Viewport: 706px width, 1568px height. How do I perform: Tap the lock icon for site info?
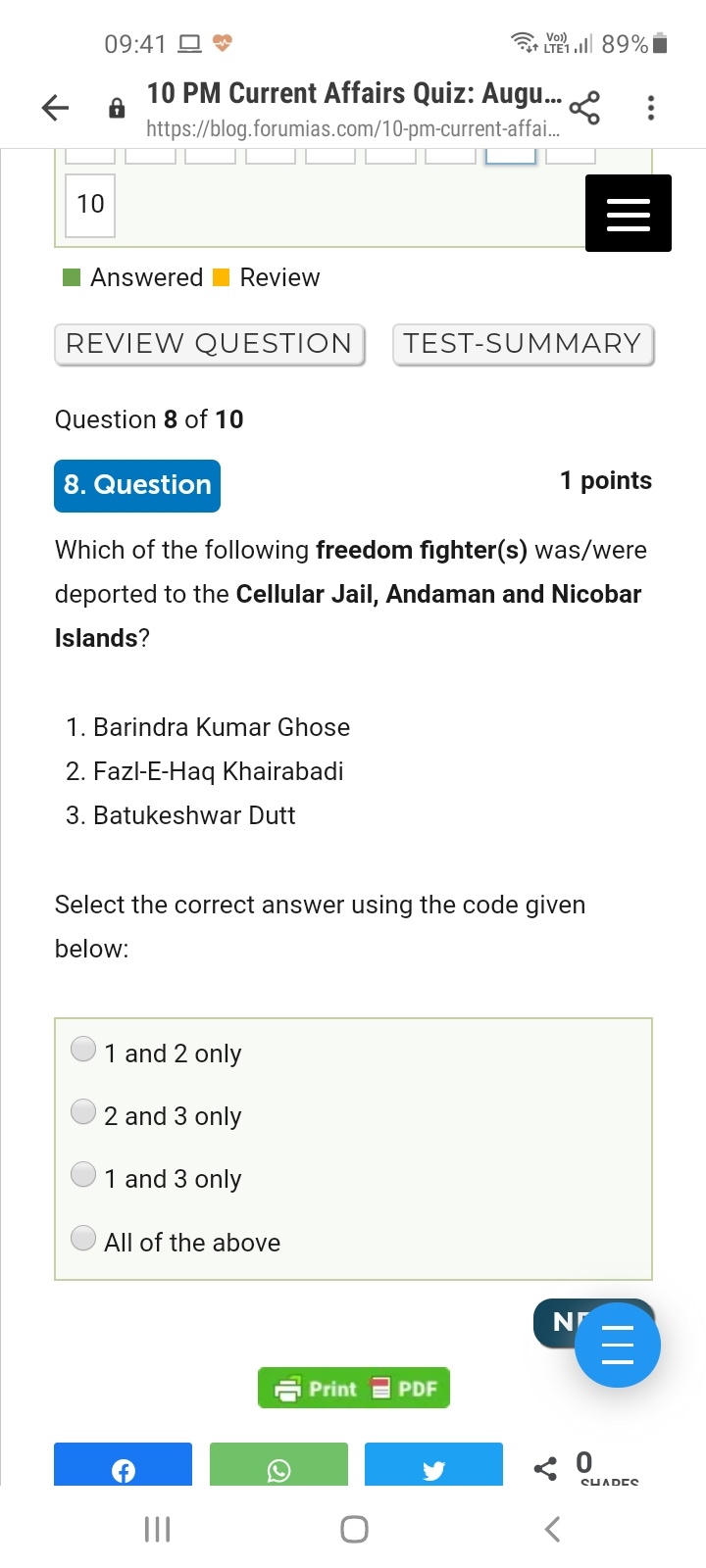[117, 109]
